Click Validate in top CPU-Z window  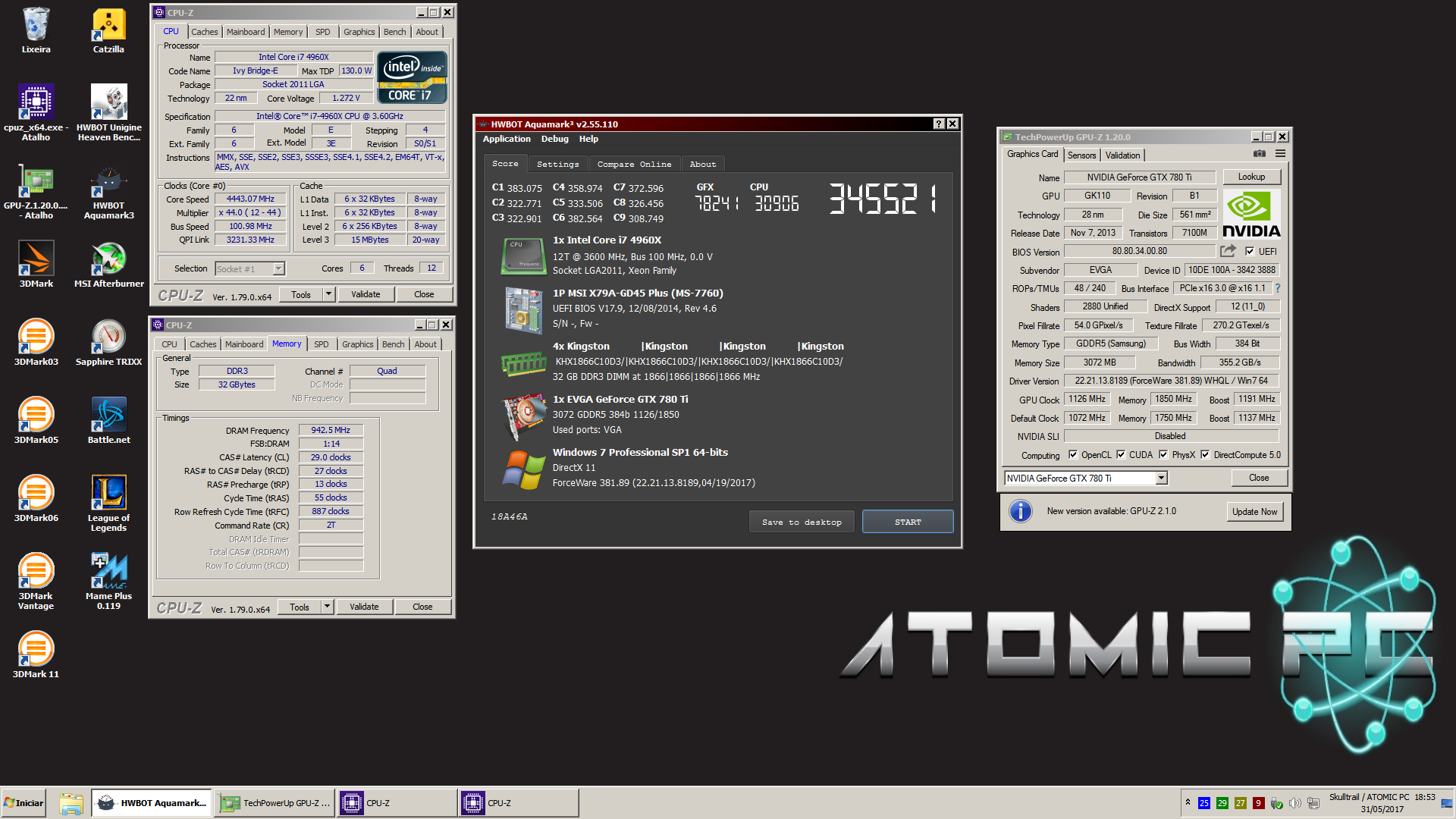(366, 294)
